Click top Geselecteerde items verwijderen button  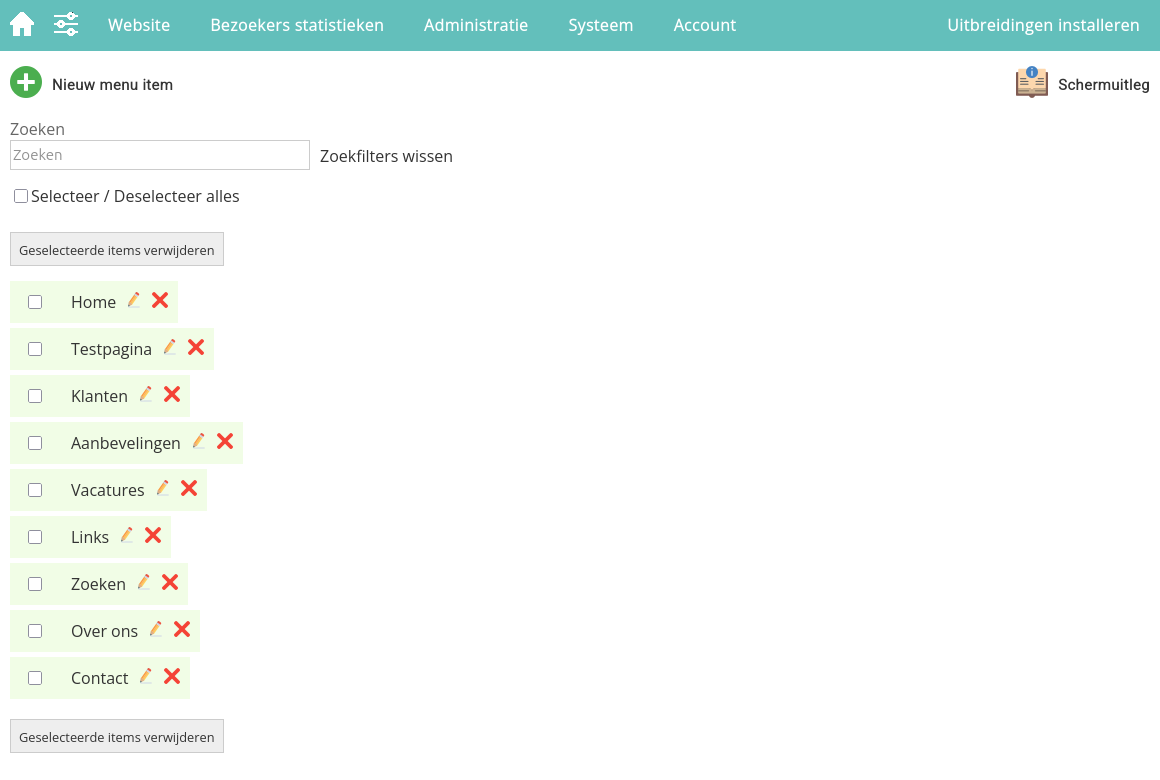[x=117, y=249]
